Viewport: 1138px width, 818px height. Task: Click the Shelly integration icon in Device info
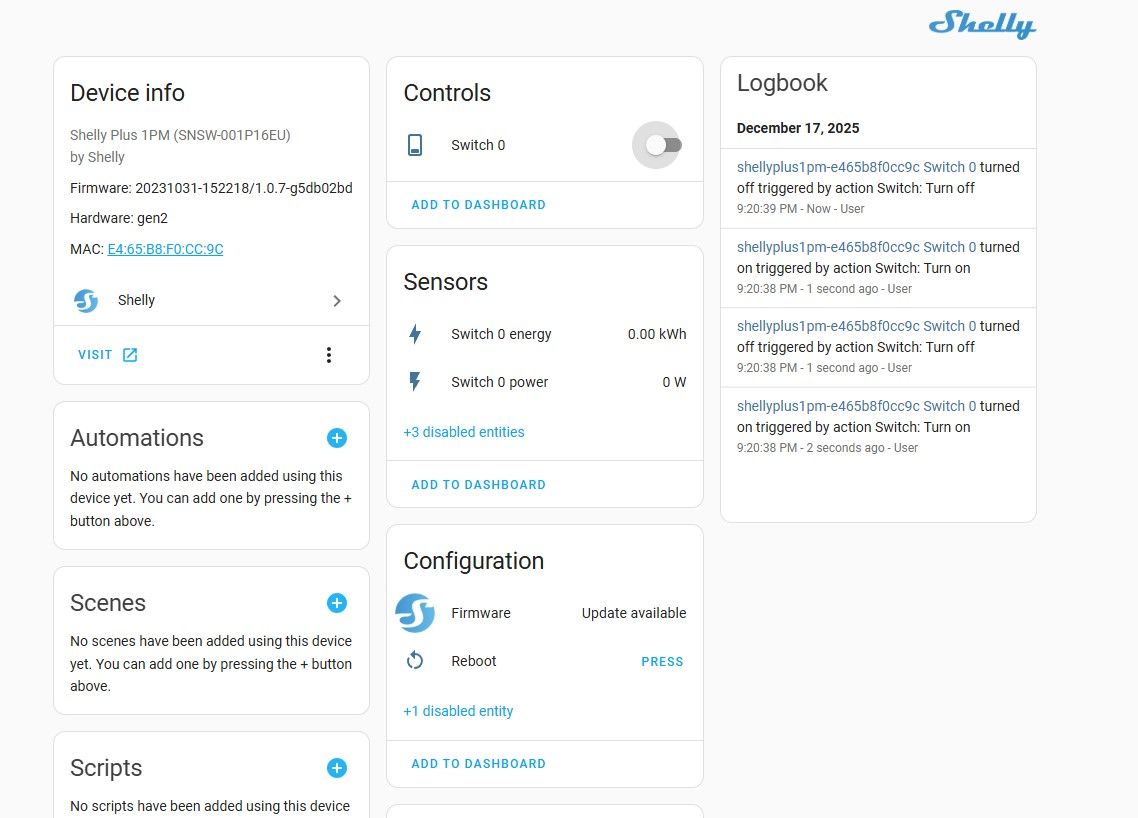pyautogui.click(x=86, y=301)
